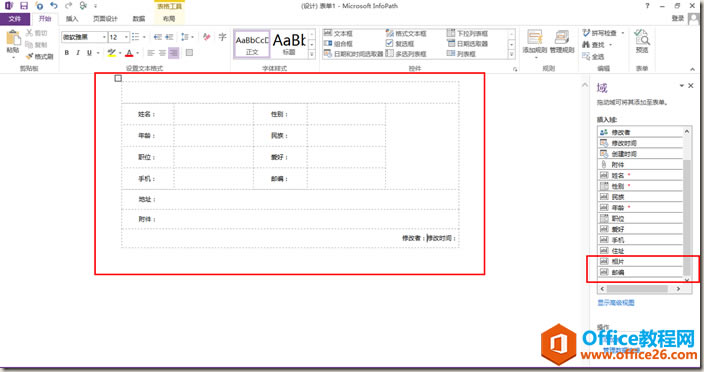Open the font size dropdown showing 12

click(x=127, y=37)
